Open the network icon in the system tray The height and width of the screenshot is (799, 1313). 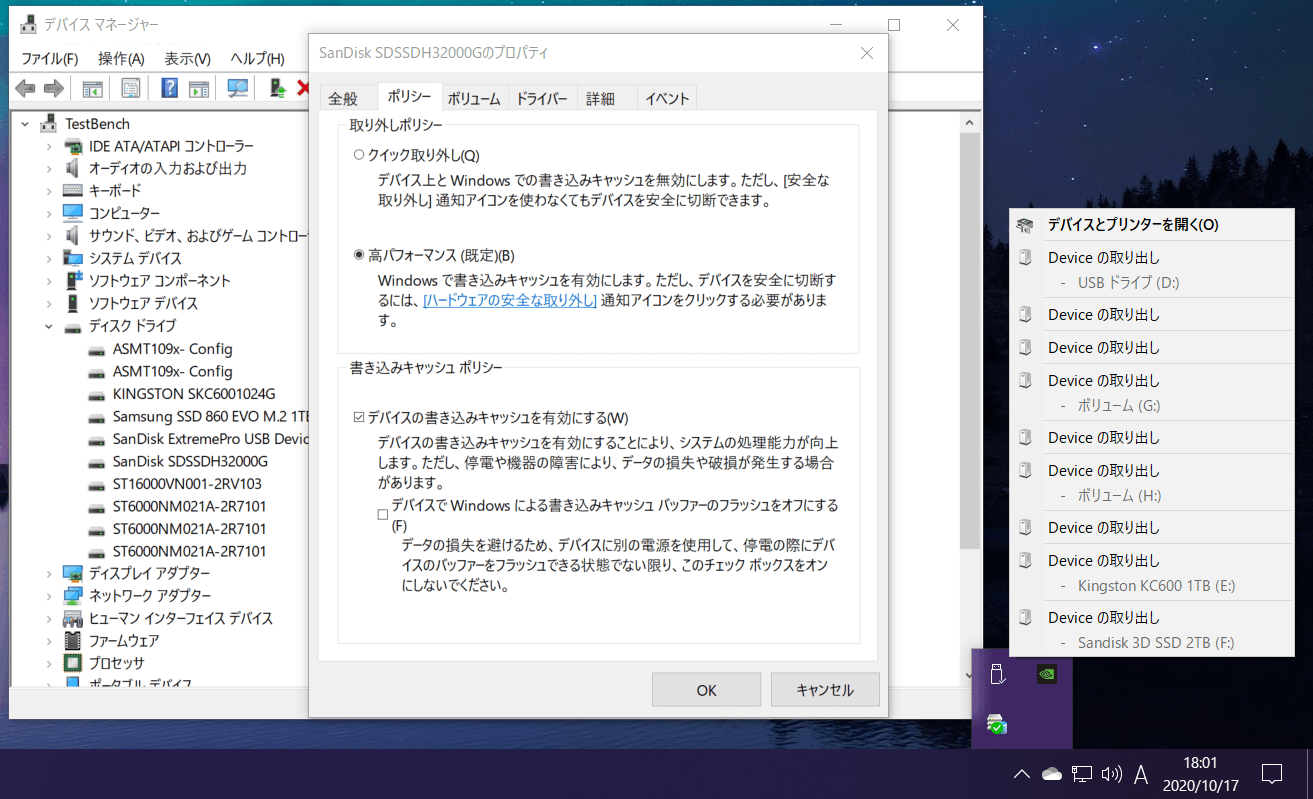[1081, 774]
